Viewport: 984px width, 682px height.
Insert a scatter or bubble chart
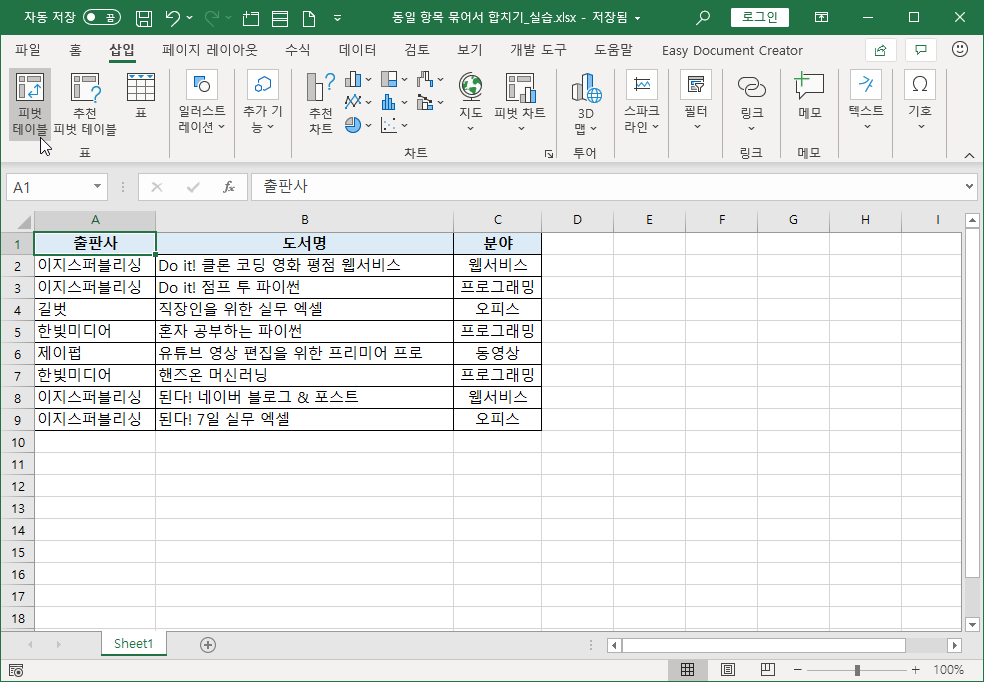pyautogui.click(x=394, y=125)
